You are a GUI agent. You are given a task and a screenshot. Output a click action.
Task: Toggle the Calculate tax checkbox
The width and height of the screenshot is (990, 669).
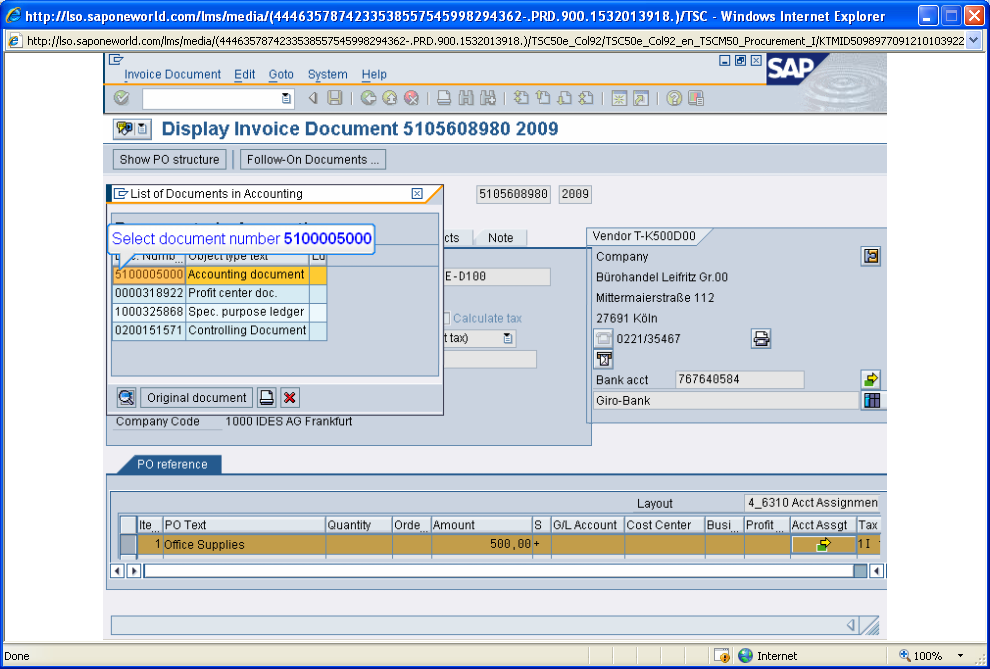(446, 319)
